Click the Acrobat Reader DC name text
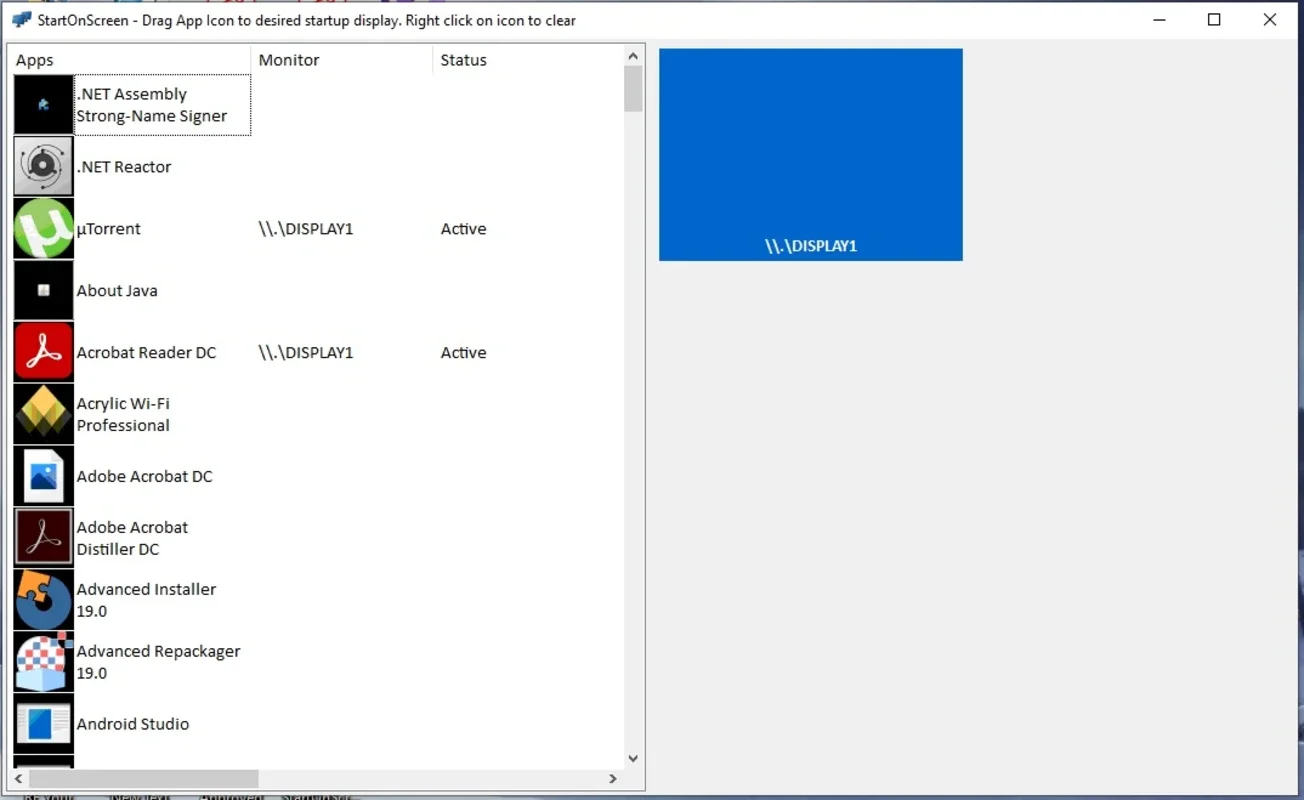 147,353
